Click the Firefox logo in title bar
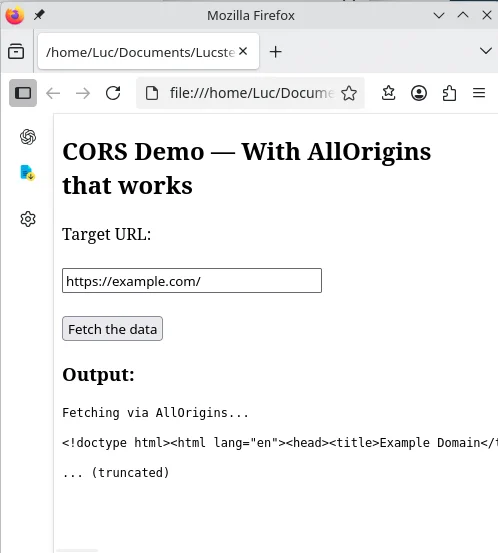This screenshot has height=553, width=498. 15,15
